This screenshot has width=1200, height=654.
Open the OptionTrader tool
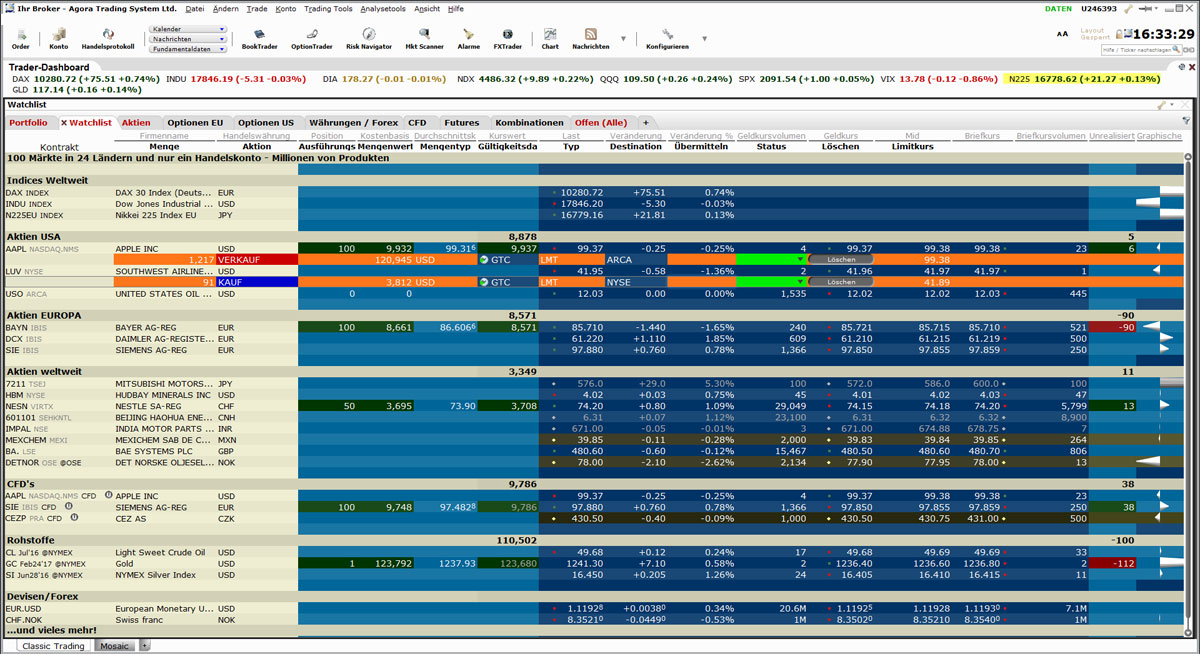pyautogui.click(x=311, y=38)
